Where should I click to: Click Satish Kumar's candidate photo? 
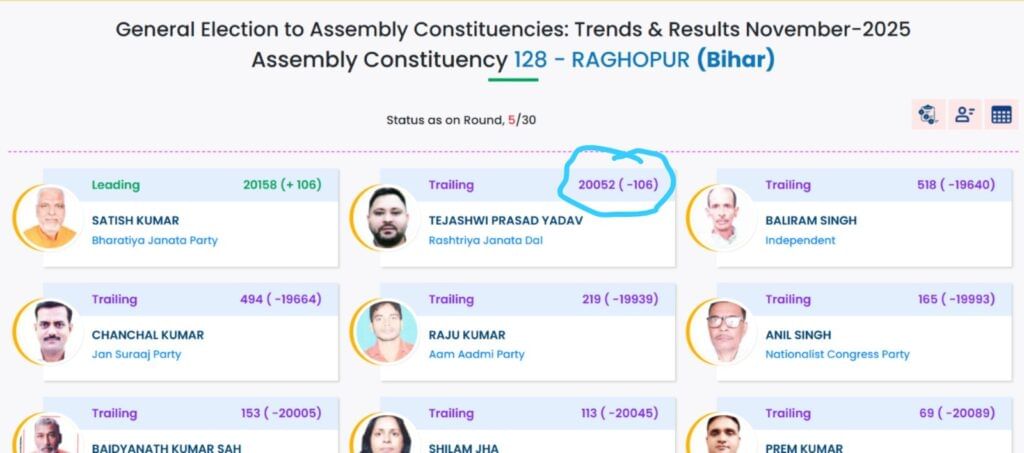coord(49,217)
